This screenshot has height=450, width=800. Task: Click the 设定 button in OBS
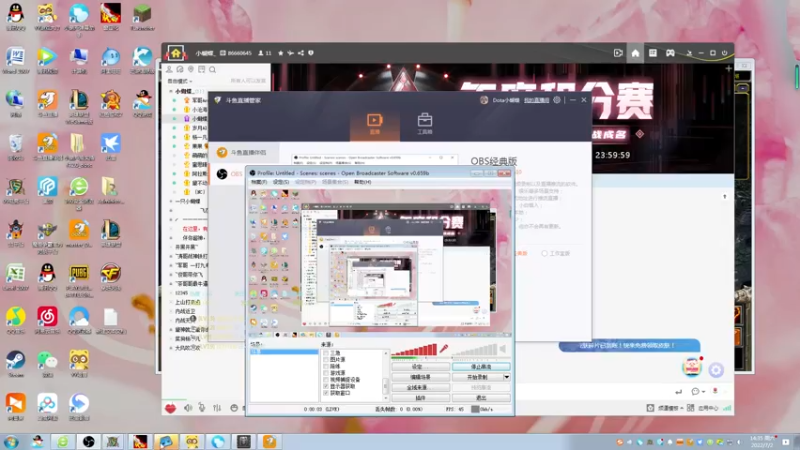point(420,367)
